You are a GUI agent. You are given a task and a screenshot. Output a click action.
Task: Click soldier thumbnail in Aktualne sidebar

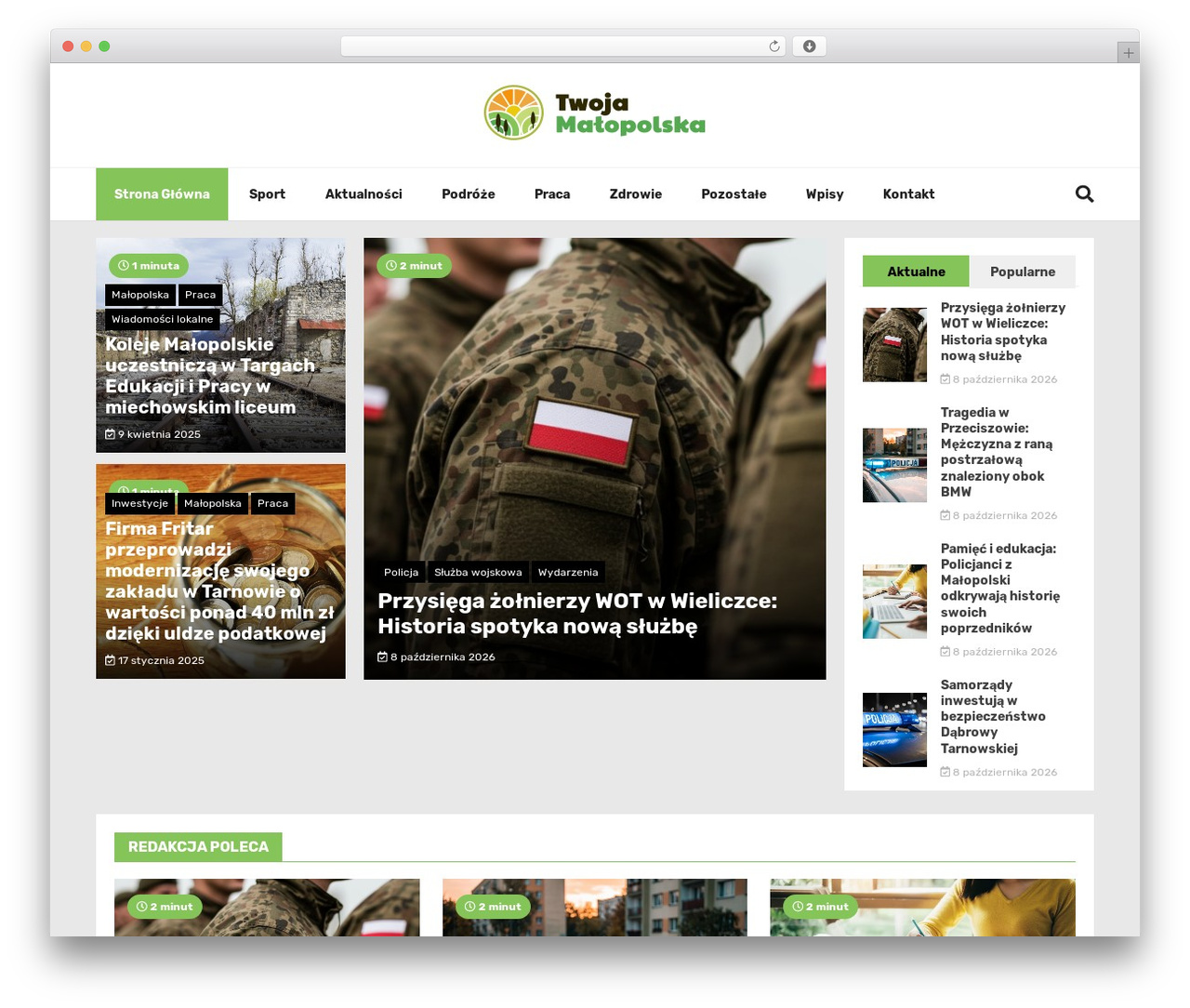point(894,345)
